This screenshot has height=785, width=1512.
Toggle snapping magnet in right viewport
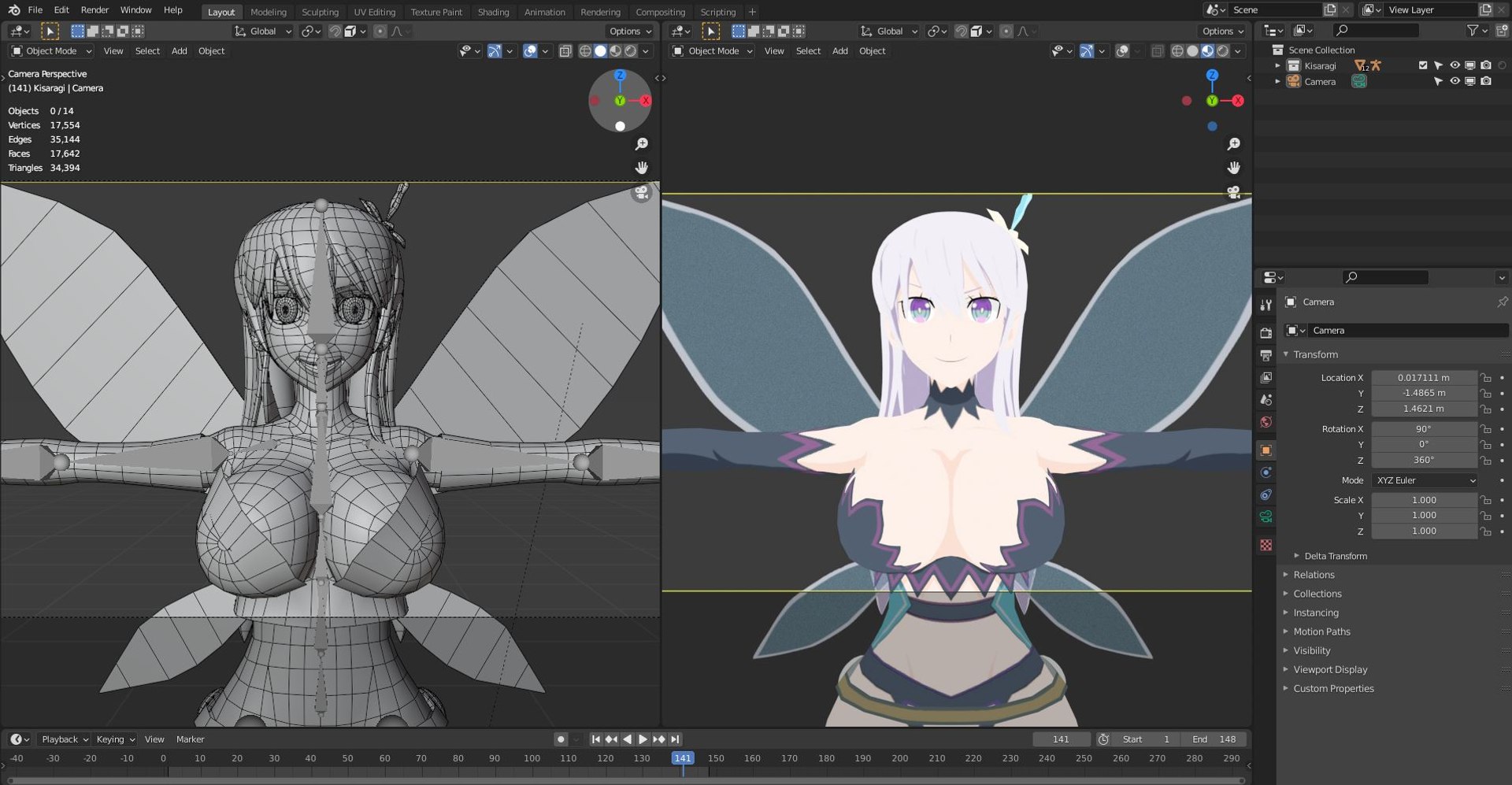[x=961, y=31]
